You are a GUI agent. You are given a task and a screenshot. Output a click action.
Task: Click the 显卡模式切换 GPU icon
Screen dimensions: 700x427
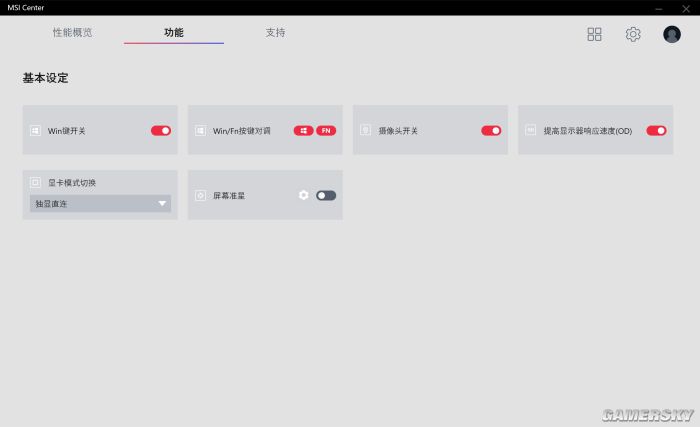35,182
